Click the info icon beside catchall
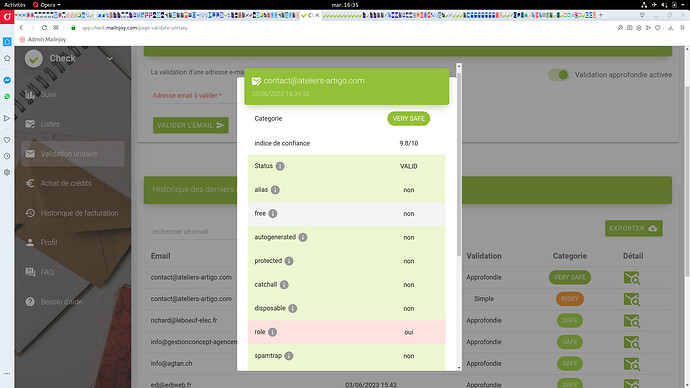Screen dimensions: 690x388 click(x=284, y=285)
